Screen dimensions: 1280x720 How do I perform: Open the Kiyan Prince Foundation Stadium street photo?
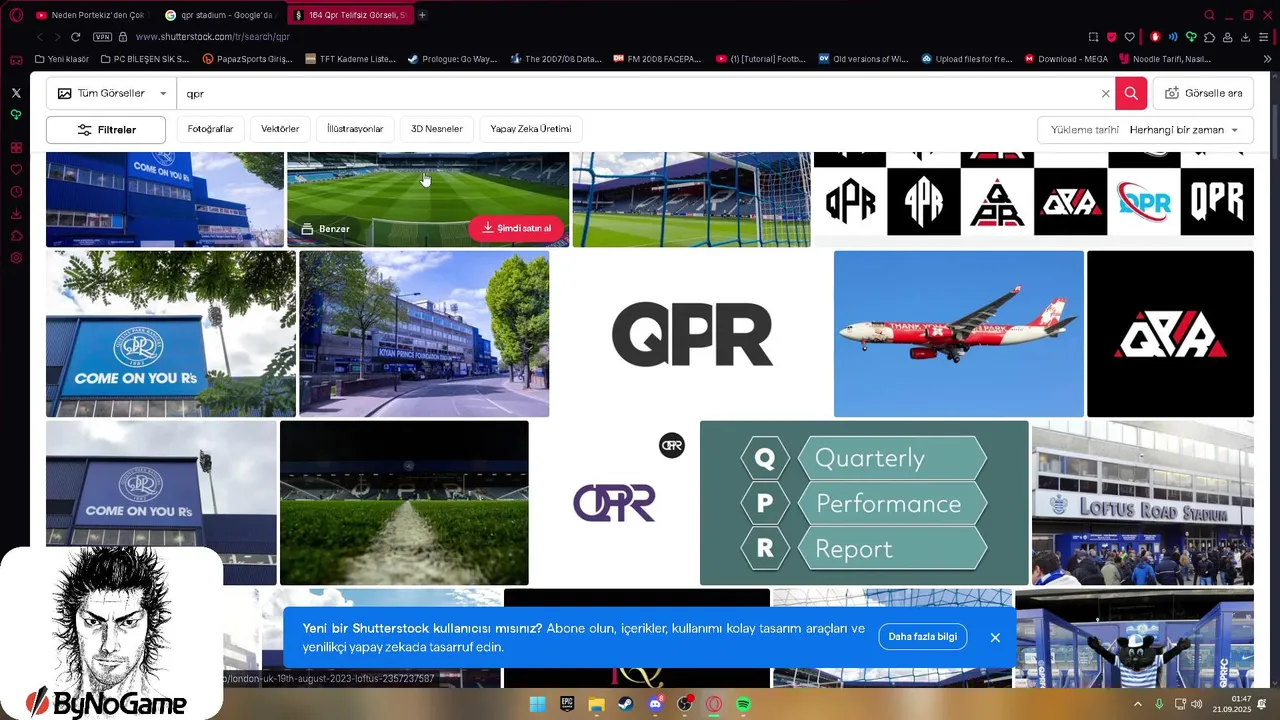coord(424,333)
